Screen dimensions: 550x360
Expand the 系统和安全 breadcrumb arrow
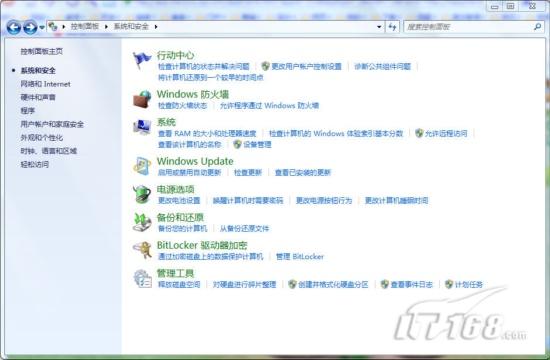[156, 27]
